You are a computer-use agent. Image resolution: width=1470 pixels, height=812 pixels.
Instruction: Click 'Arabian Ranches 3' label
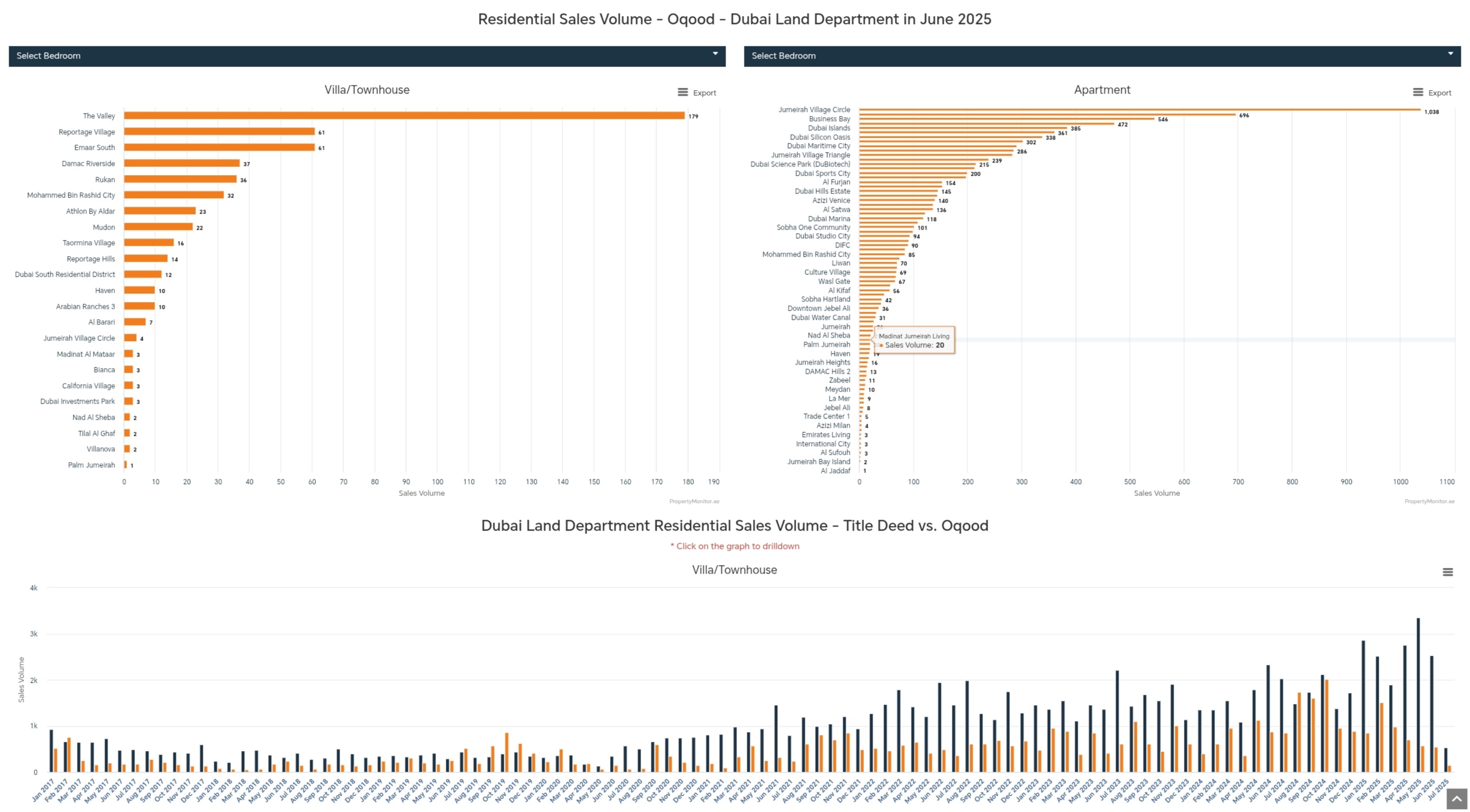pyautogui.click(x=86, y=307)
